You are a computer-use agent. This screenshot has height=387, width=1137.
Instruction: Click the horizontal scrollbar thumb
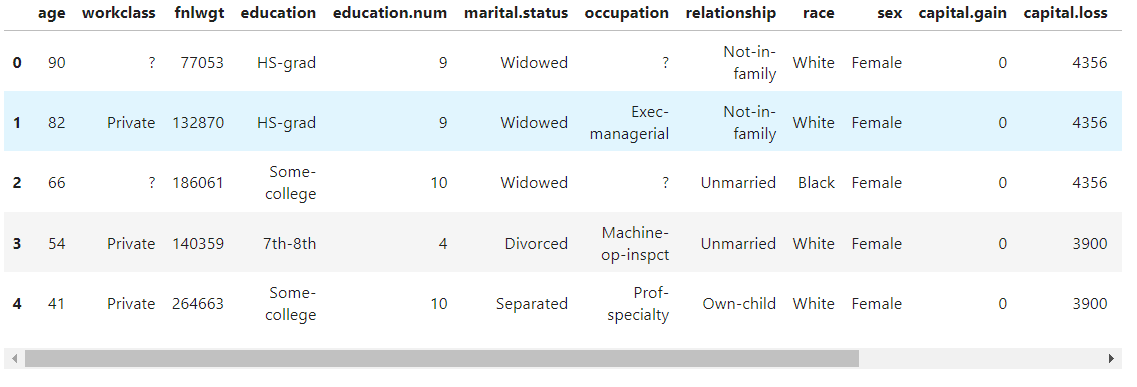442,358
